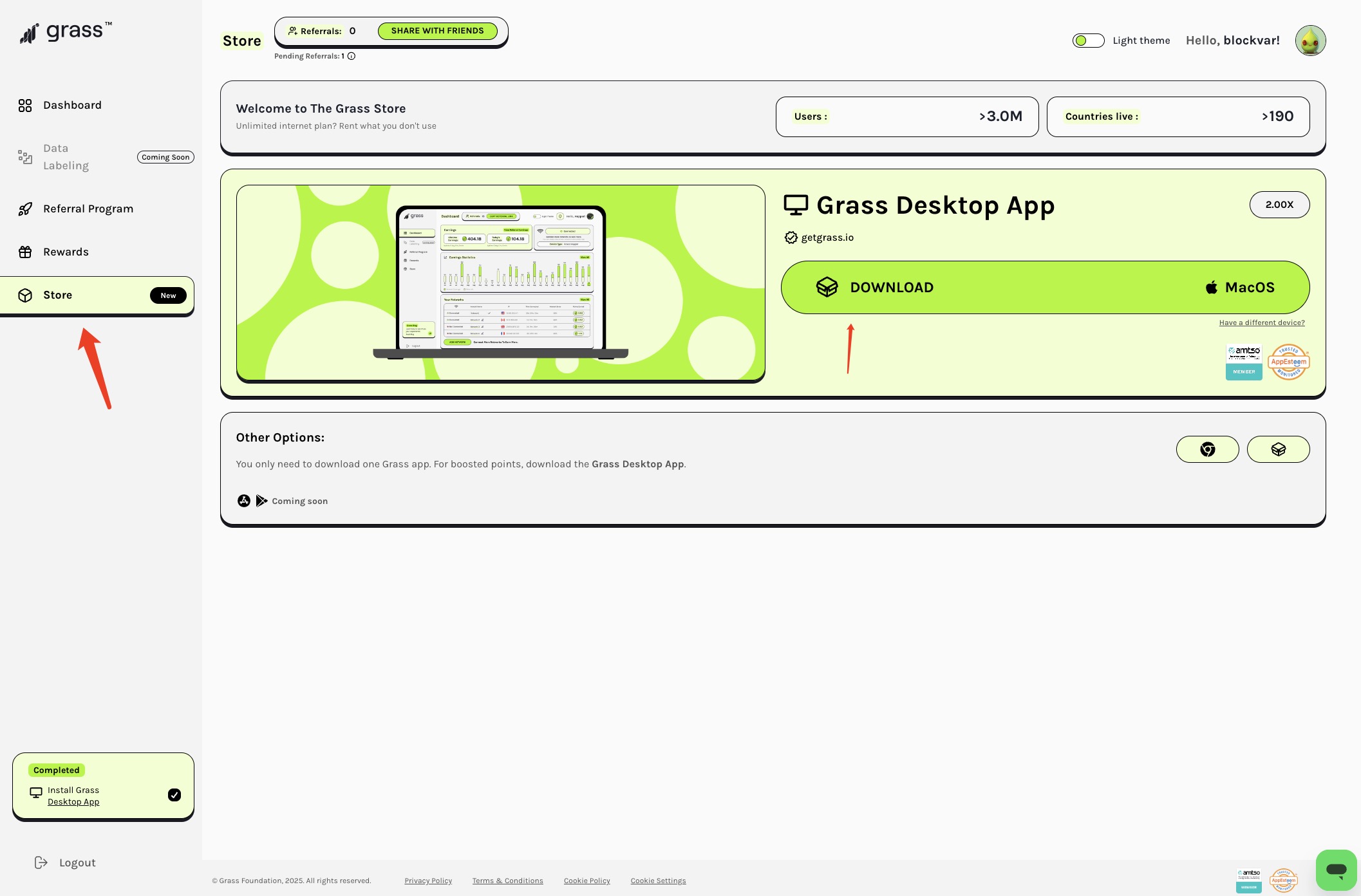Click the Dashboard grid icon
Image resolution: width=1361 pixels, height=896 pixels.
pos(25,106)
